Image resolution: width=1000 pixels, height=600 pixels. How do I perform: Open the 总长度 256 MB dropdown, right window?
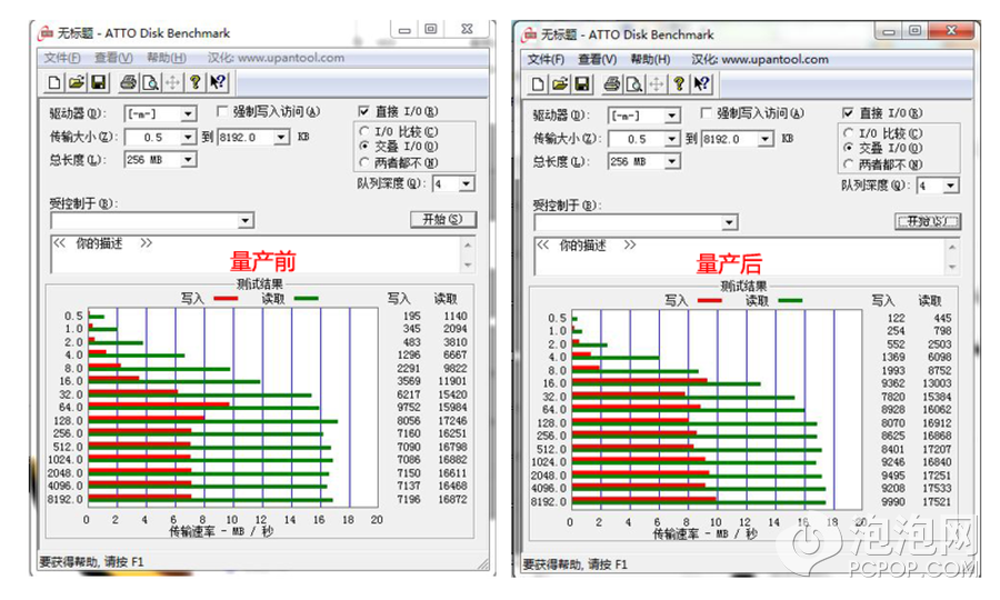pyautogui.click(x=672, y=161)
